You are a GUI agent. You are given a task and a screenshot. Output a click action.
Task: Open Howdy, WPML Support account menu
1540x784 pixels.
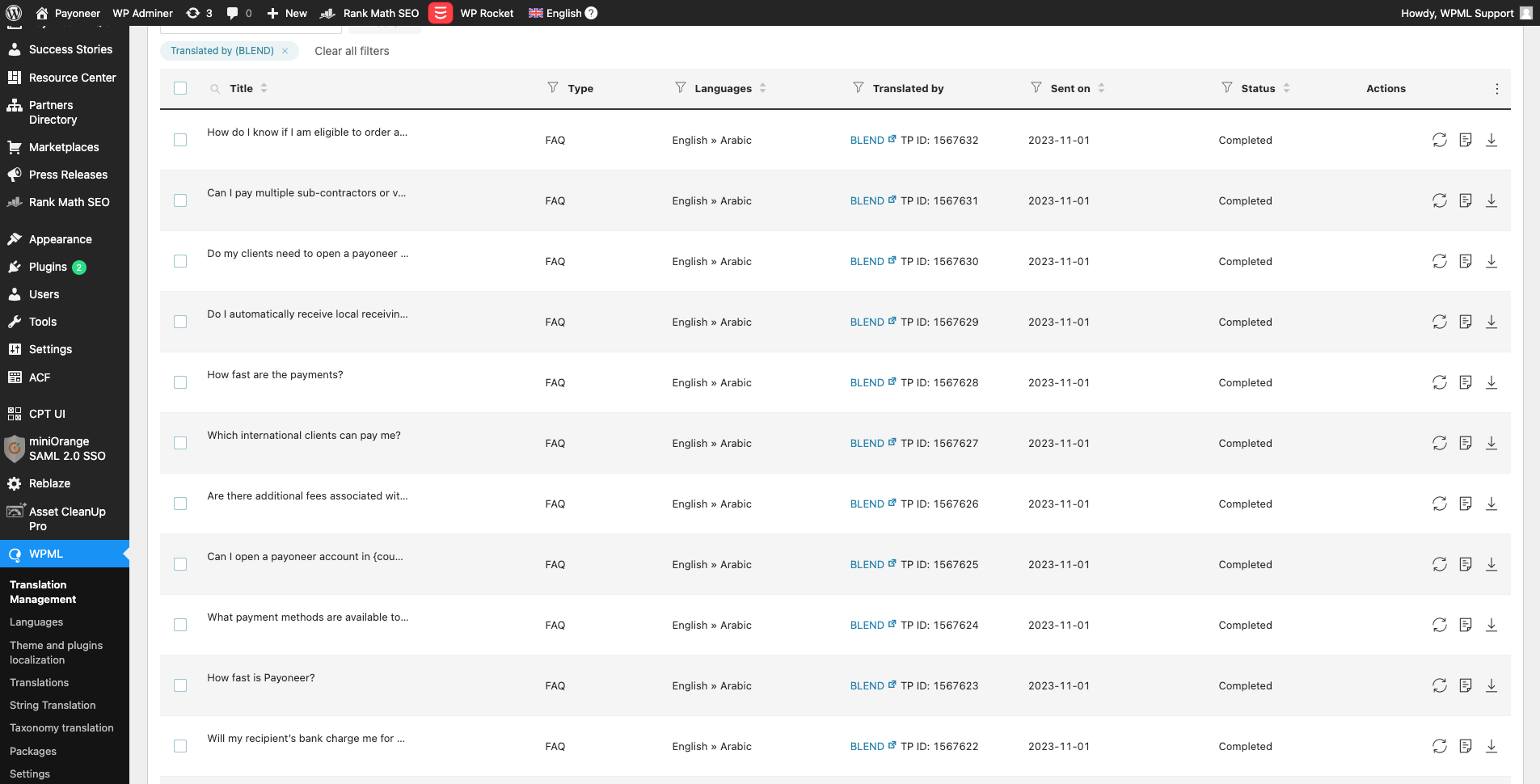(x=1466, y=13)
